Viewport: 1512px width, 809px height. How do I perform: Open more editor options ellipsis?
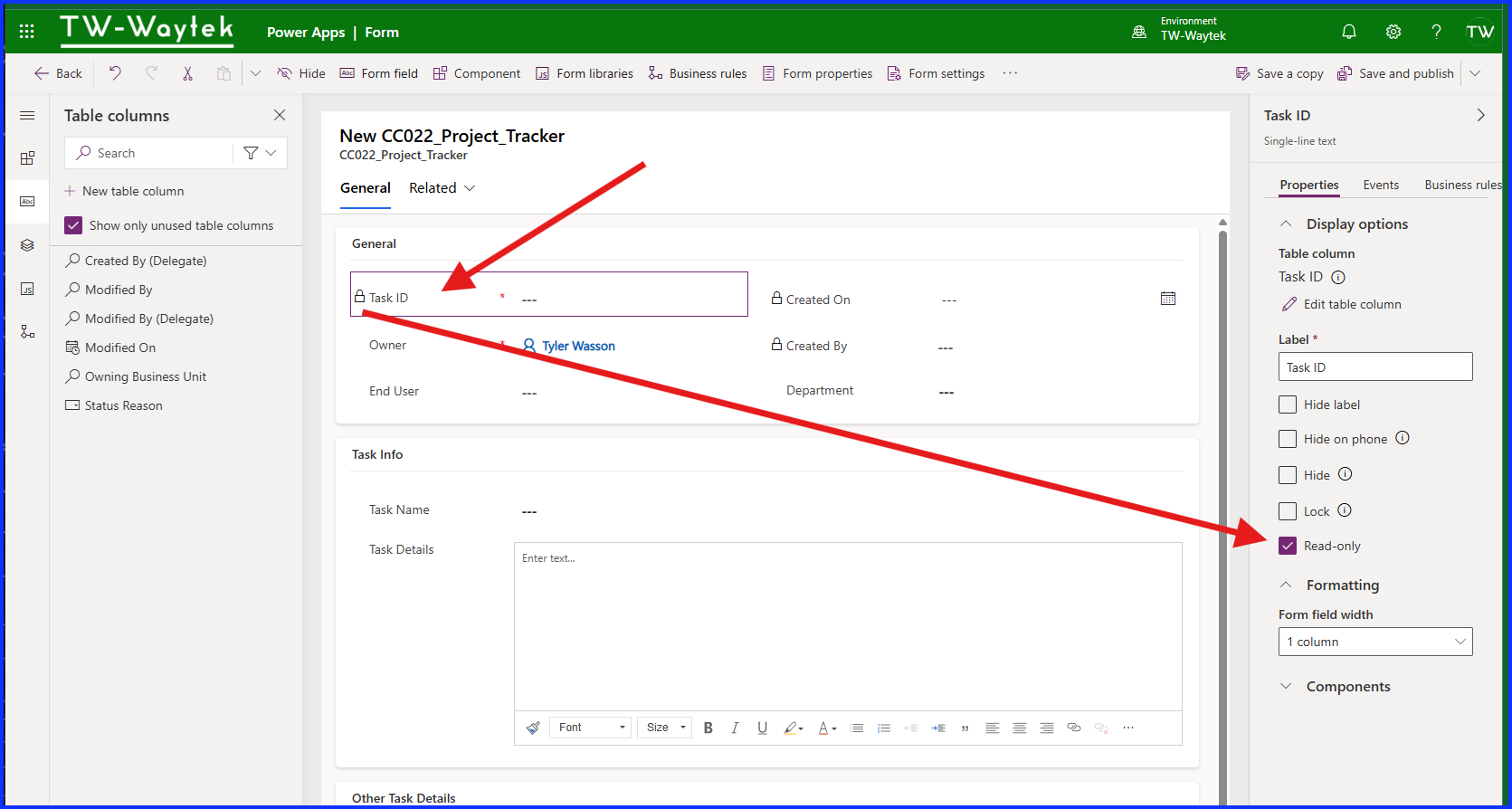pos(1128,728)
